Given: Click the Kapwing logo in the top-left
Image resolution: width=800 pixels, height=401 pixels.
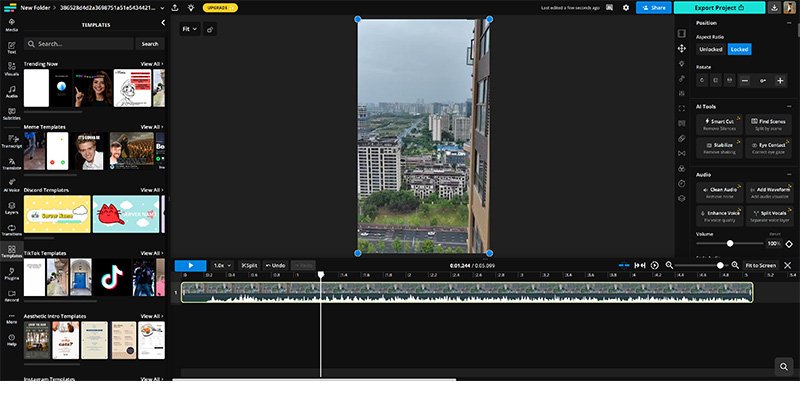Looking at the screenshot, I should tap(10, 8).
